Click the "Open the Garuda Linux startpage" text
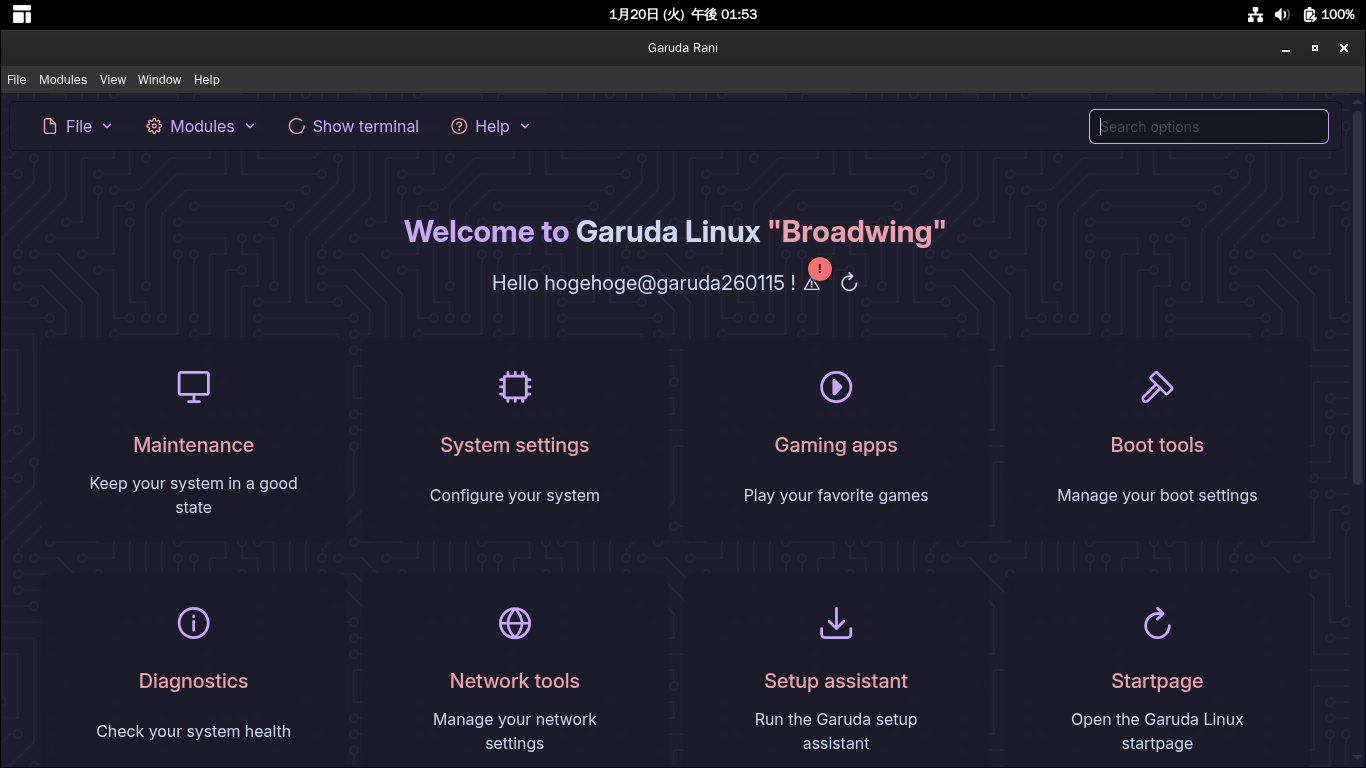 tap(1157, 731)
